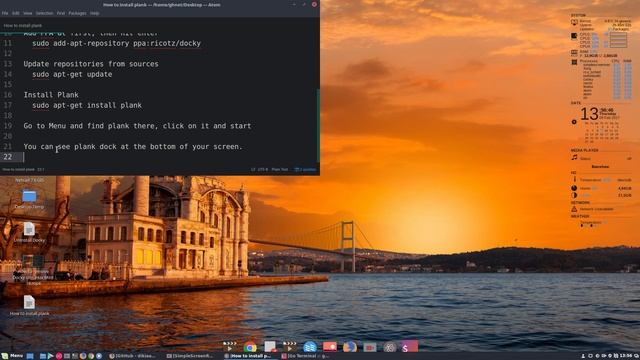
Task: Click 'ppa:ricotz/docky' text in line 11
Action: [x=167, y=43]
